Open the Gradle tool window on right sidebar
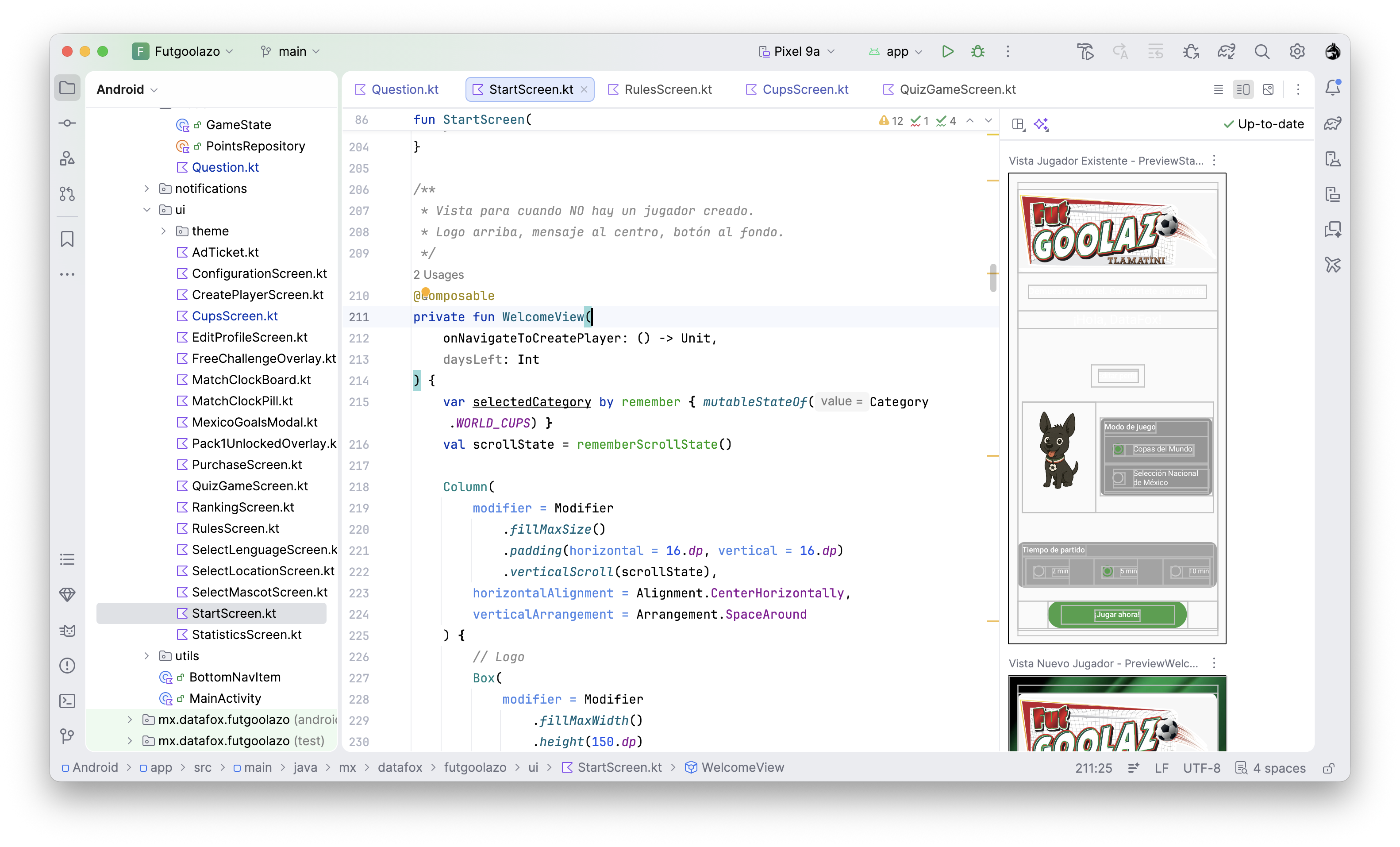The image size is (1400, 847). pyautogui.click(x=1333, y=124)
